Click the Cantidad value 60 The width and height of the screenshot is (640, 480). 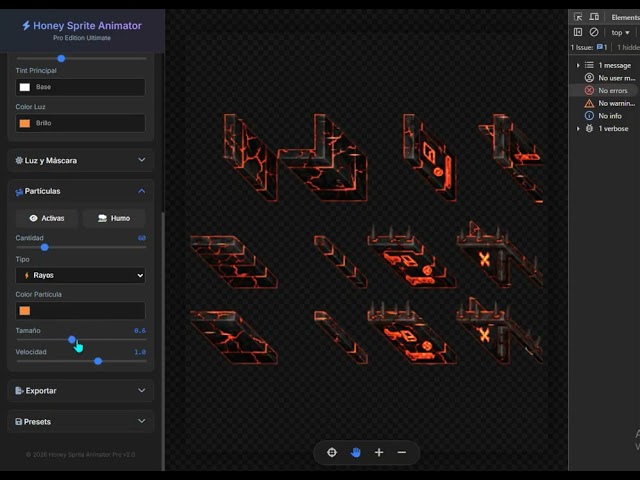click(142, 238)
